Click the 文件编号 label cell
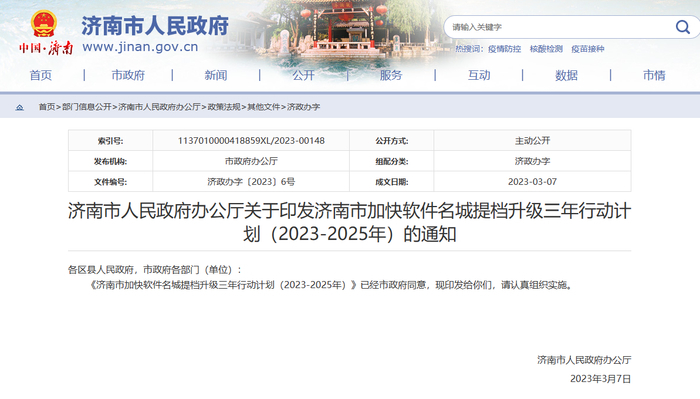 (x=110, y=182)
